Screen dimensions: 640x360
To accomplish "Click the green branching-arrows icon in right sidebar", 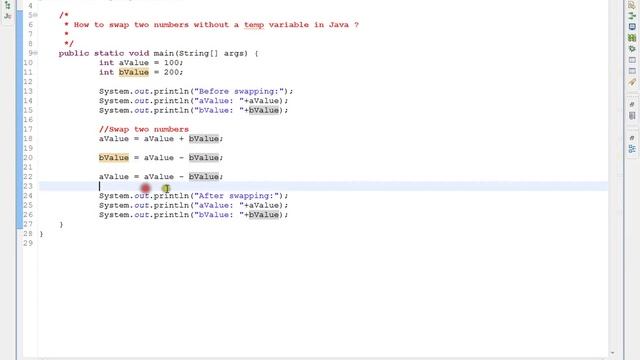I will coord(632,16).
